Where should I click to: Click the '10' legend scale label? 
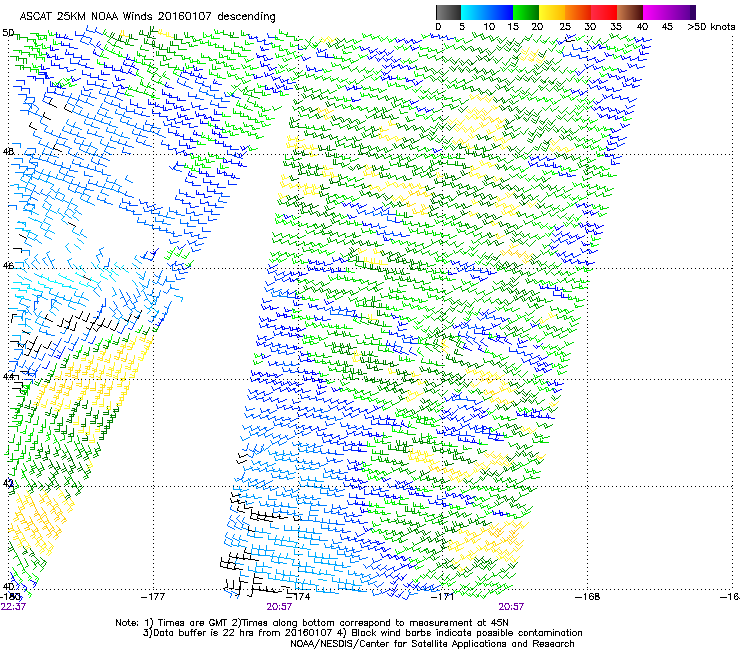point(489,27)
